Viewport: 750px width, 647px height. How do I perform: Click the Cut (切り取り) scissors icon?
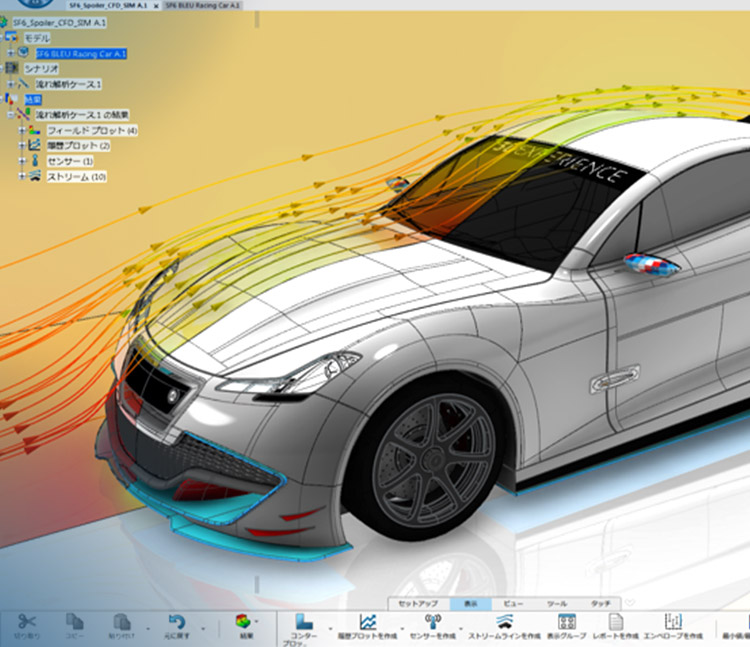27,621
